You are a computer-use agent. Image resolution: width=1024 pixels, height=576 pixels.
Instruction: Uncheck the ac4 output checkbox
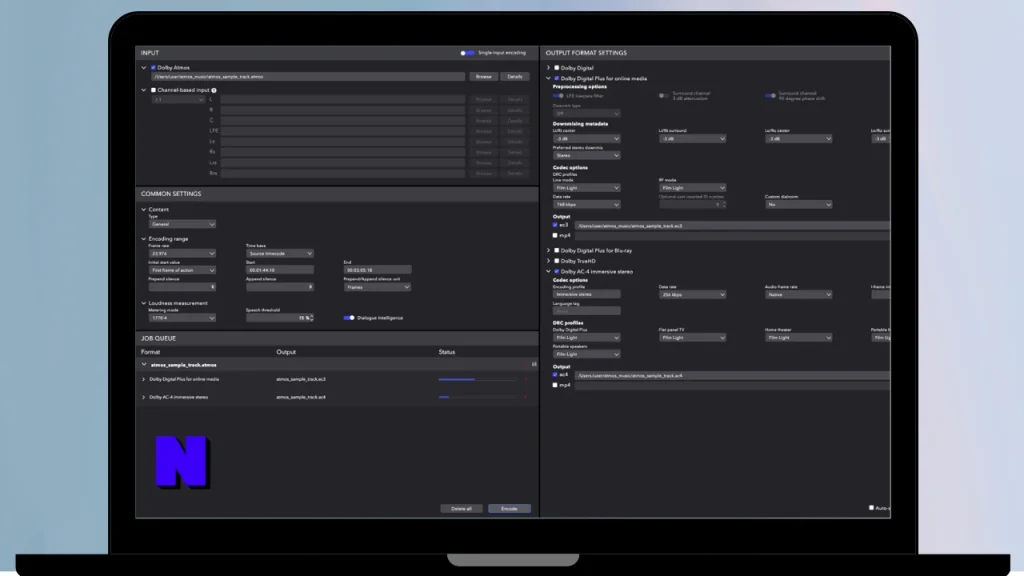[555, 375]
